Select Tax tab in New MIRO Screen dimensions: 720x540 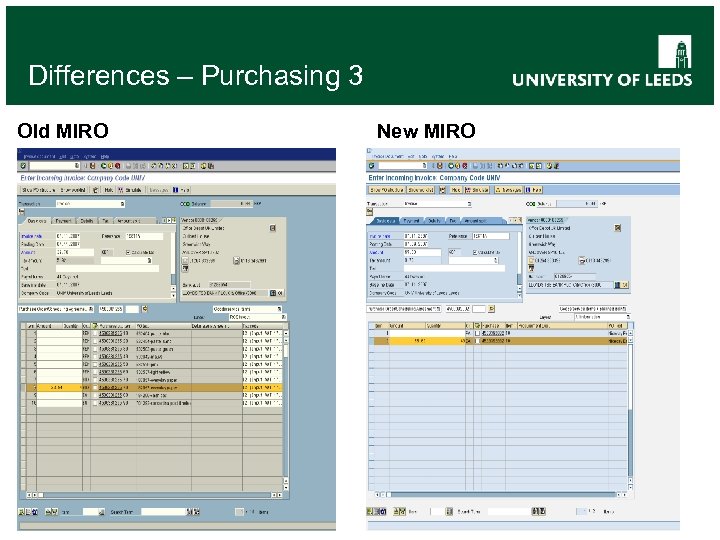452,220
